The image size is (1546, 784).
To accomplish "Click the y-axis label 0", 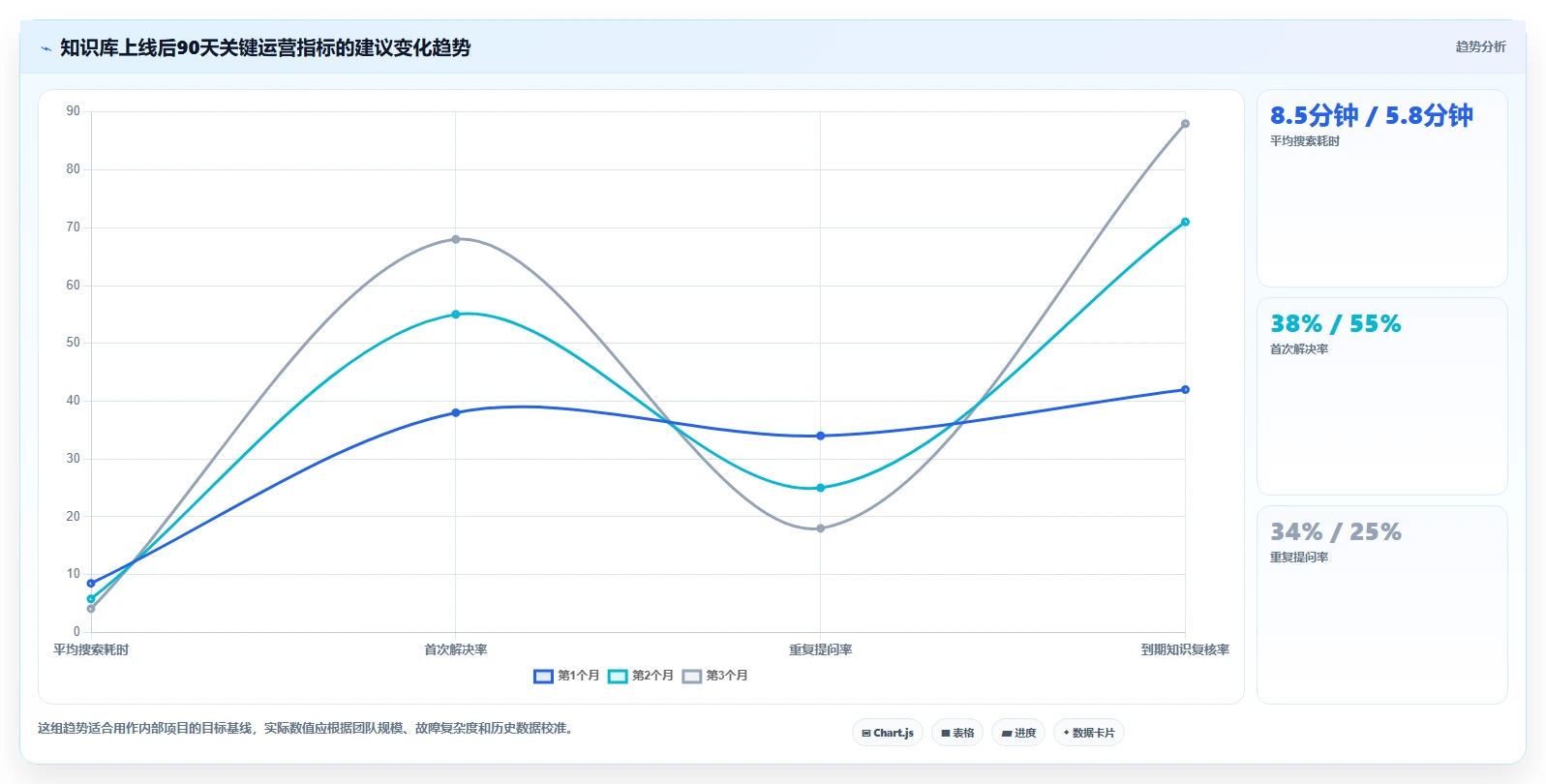I will [77, 631].
